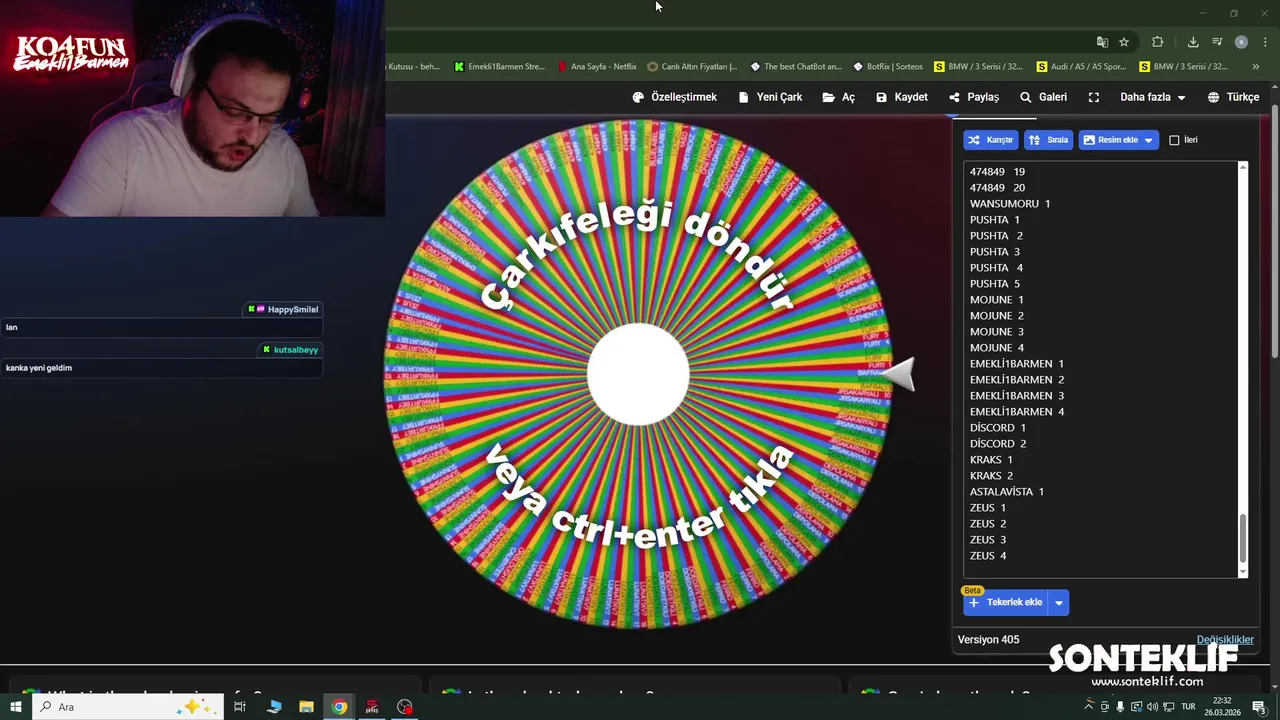
Task: Open the Özelleştirmek customize menu
Action: click(x=675, y=97)
